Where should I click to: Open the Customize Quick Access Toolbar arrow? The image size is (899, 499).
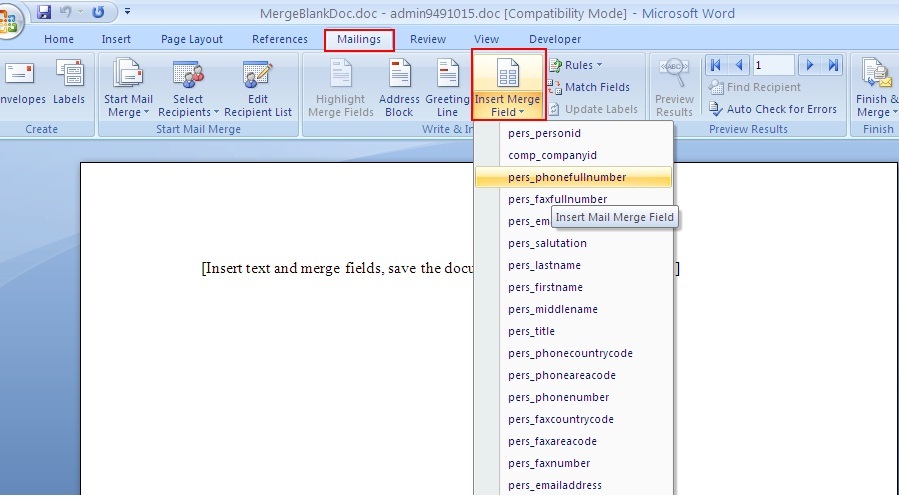click(127, 11)
